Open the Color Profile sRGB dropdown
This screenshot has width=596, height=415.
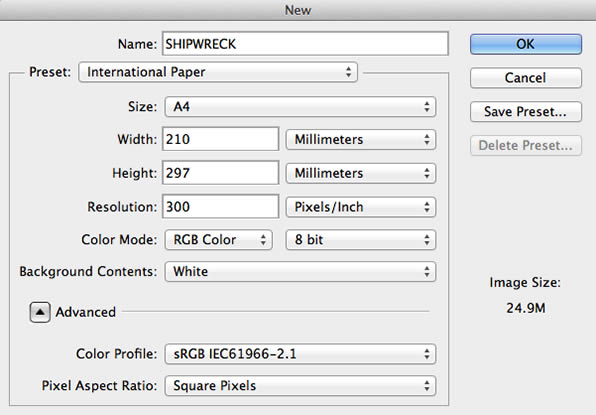click(x=300, y=354)
